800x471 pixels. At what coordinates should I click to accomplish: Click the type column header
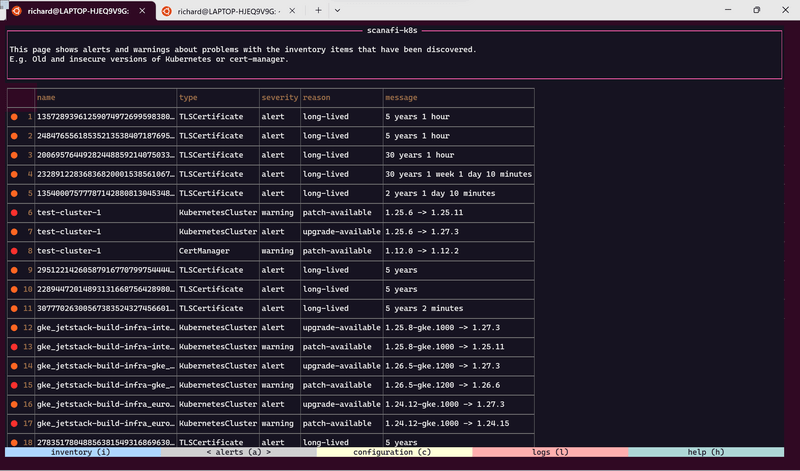[x=188, y=97]
